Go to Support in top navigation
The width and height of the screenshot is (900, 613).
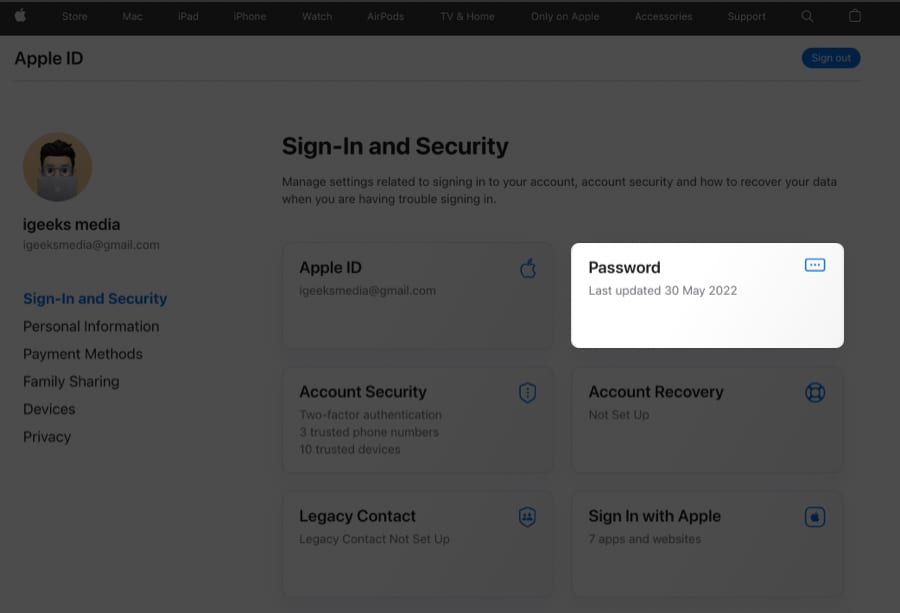click(746, 17)
